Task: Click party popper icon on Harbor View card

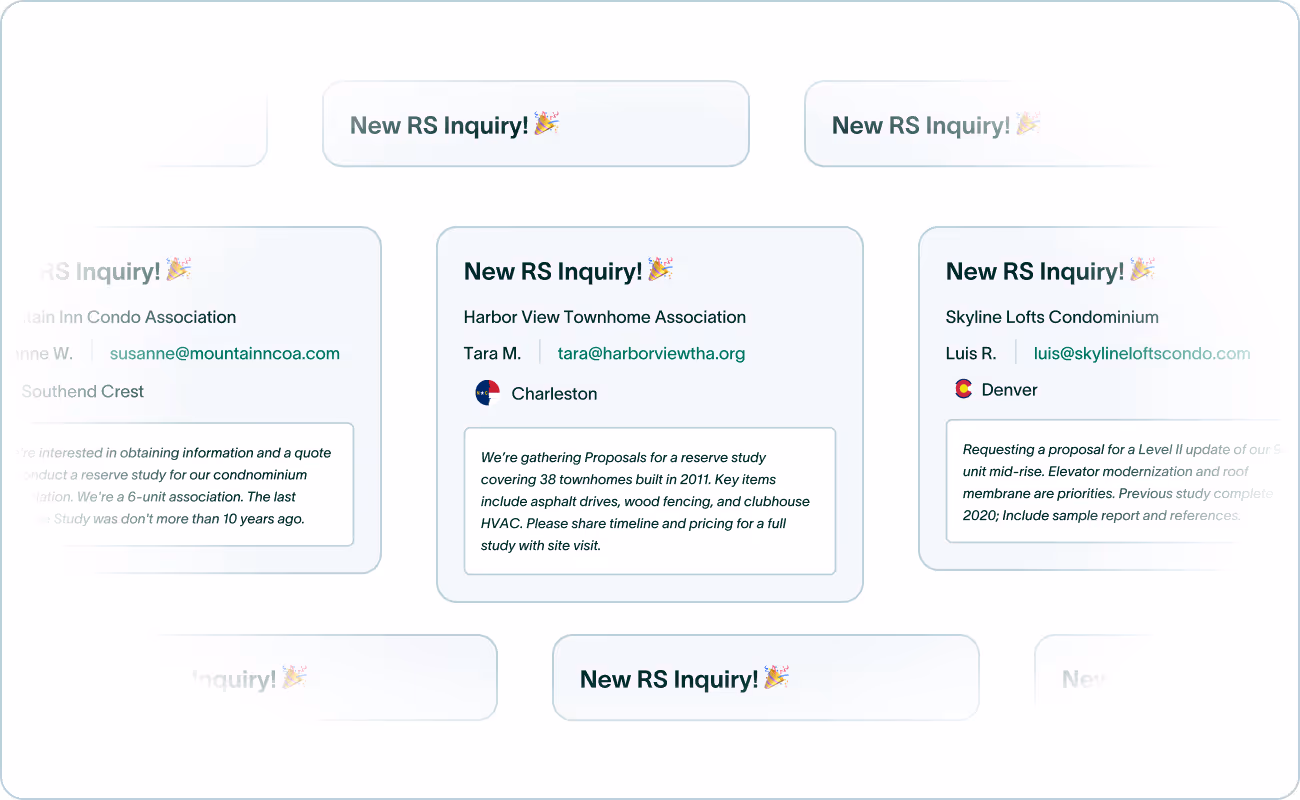Action: click(660, 269)
